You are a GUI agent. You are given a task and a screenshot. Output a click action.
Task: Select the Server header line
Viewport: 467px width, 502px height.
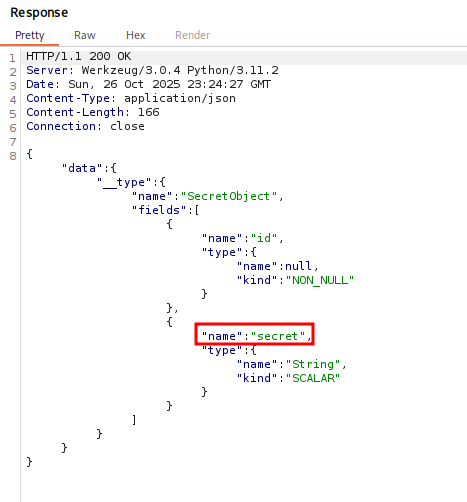tap(152, 70)
